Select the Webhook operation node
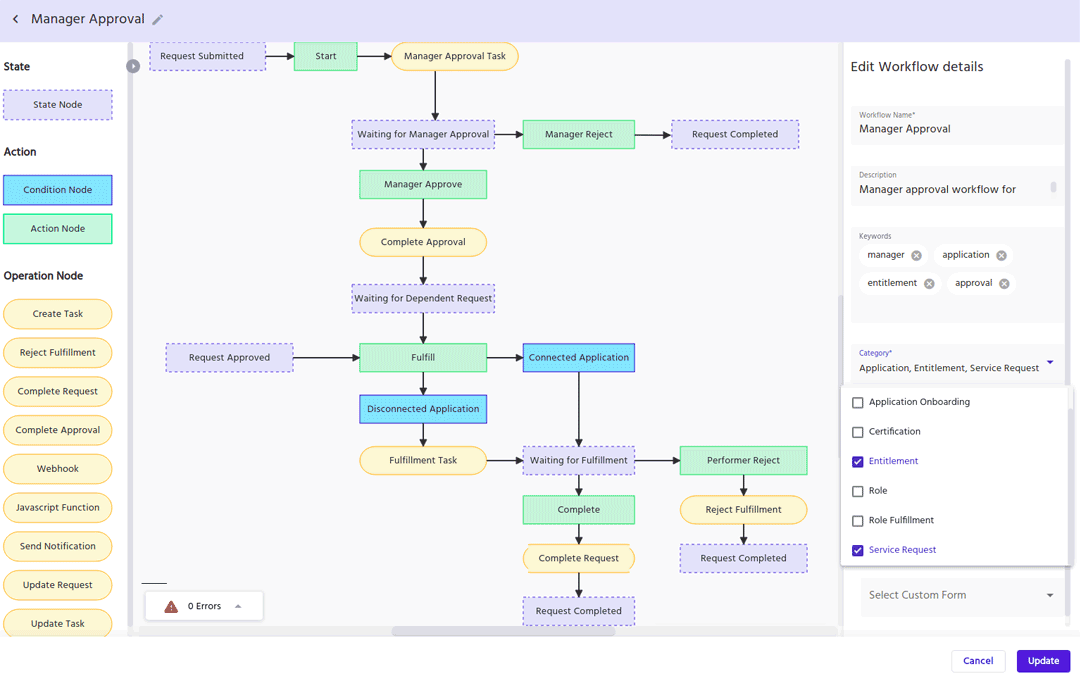 [58, 469]
